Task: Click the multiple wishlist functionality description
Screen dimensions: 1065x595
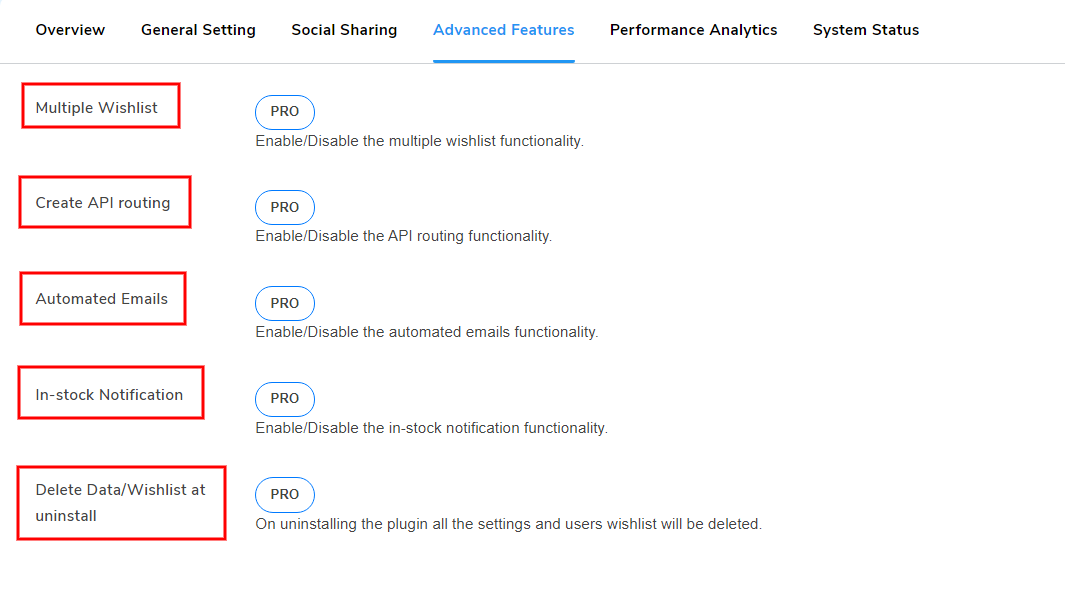Action: point(419,141)
